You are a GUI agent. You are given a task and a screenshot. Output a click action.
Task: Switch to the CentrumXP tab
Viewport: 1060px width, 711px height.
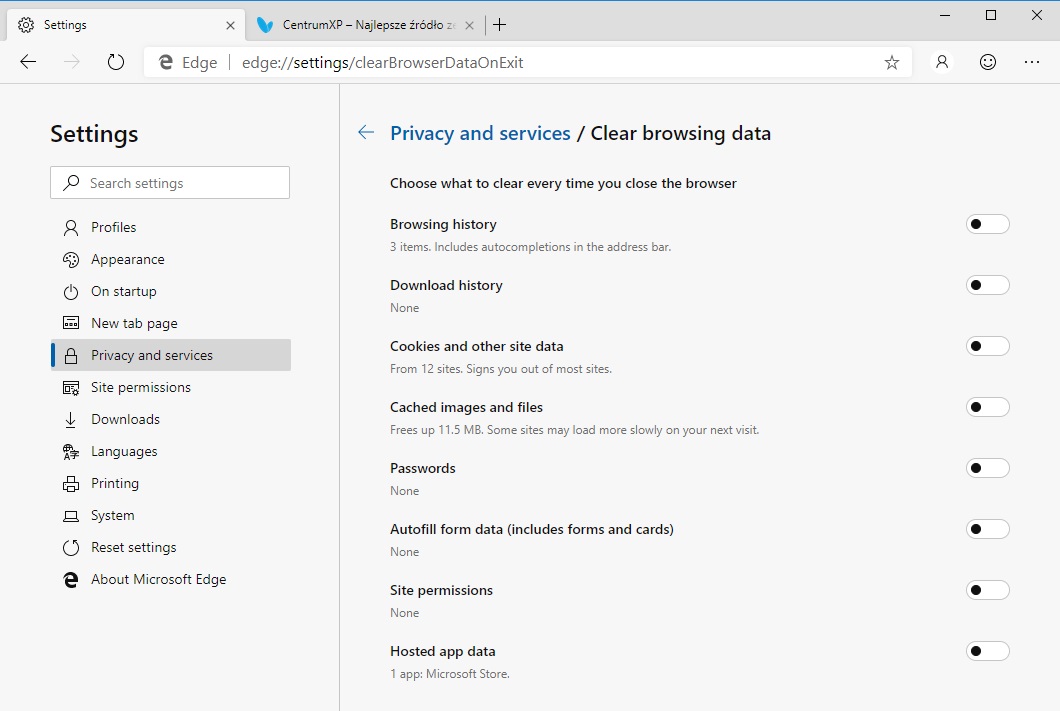tap(366, 25)
